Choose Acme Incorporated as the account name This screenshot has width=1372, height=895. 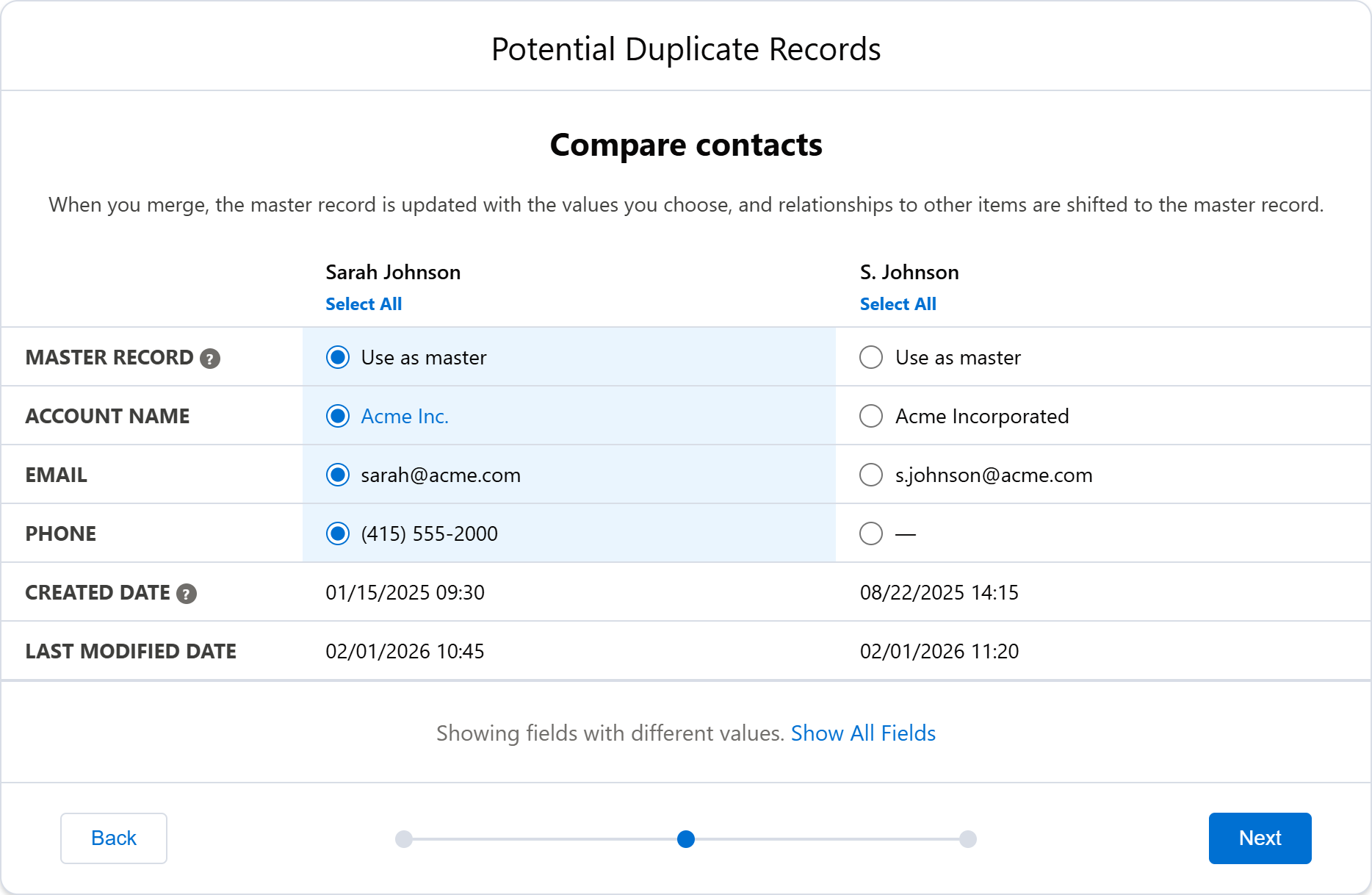(x=870, y=416)
